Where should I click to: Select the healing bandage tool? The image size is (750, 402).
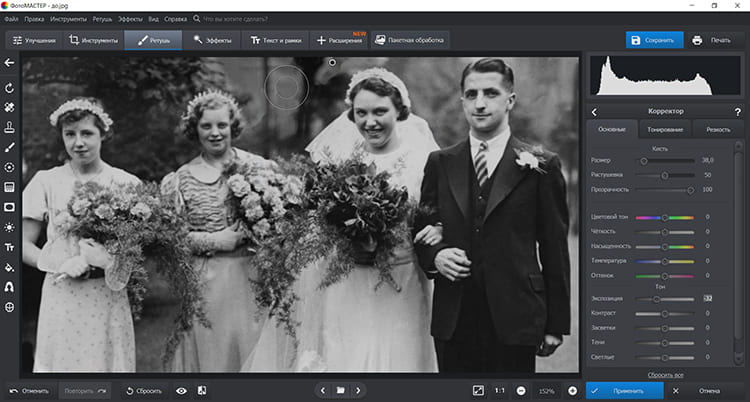10,106
